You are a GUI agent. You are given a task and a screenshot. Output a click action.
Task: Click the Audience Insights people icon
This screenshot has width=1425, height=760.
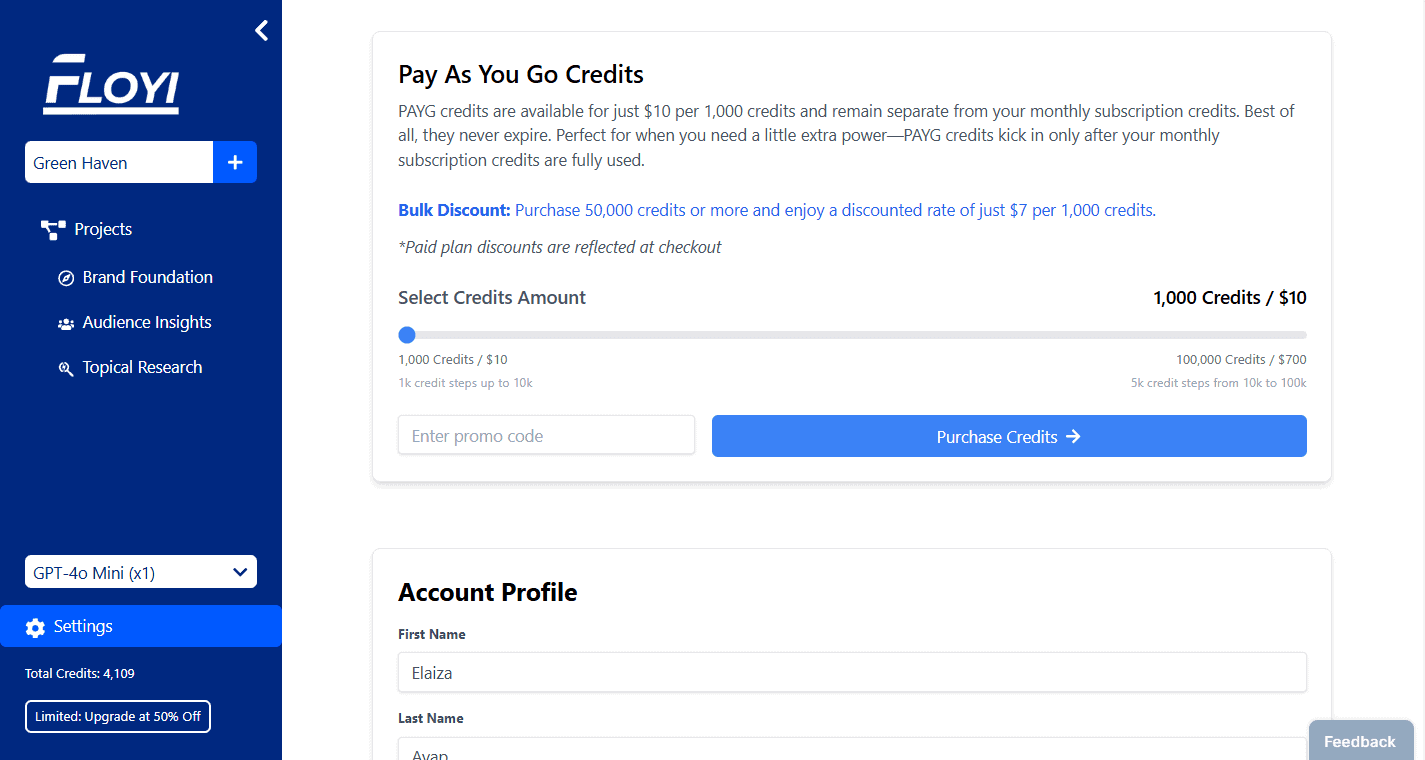tap(66, 323)
